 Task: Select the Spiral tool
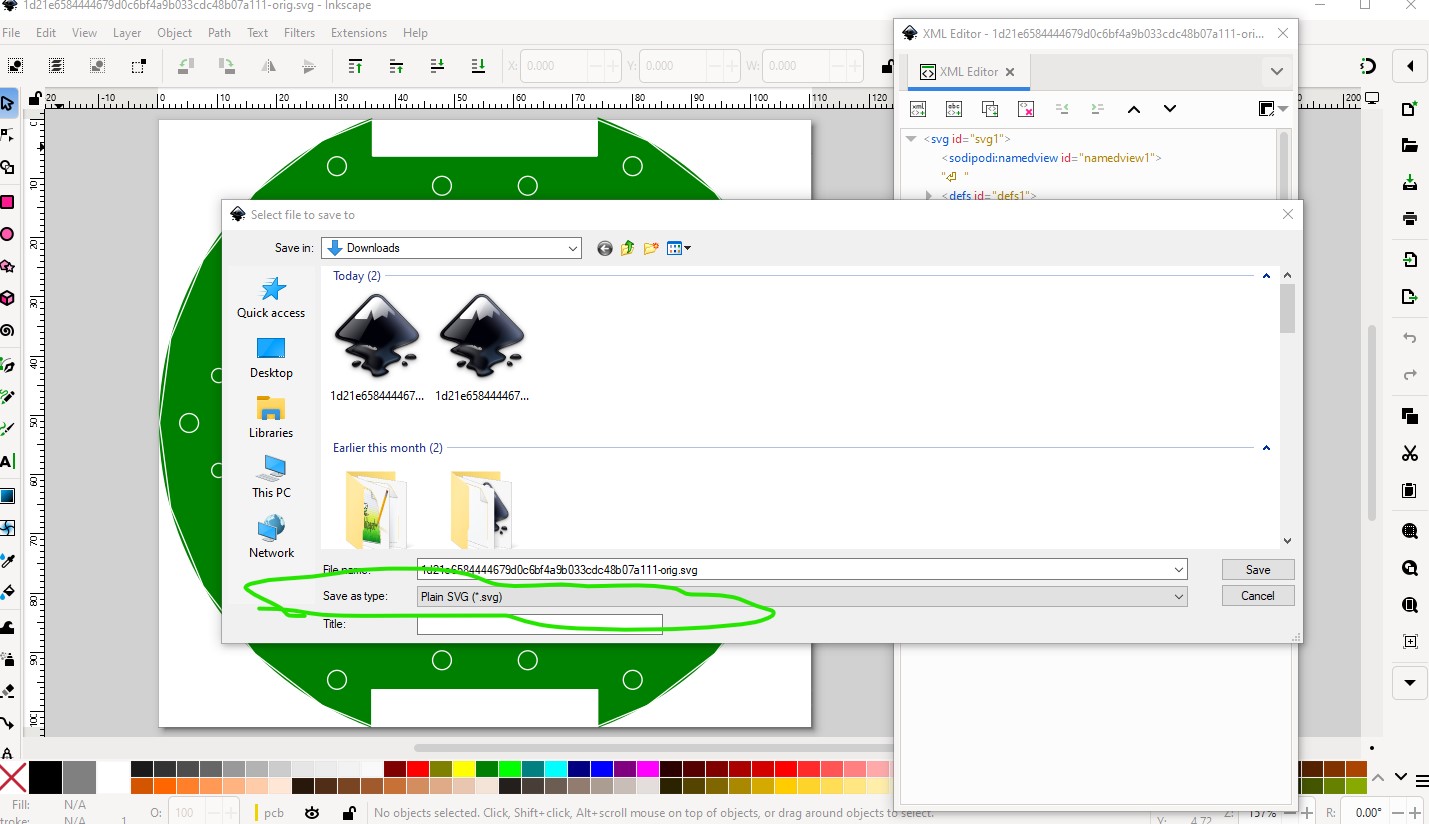point(7,330)
